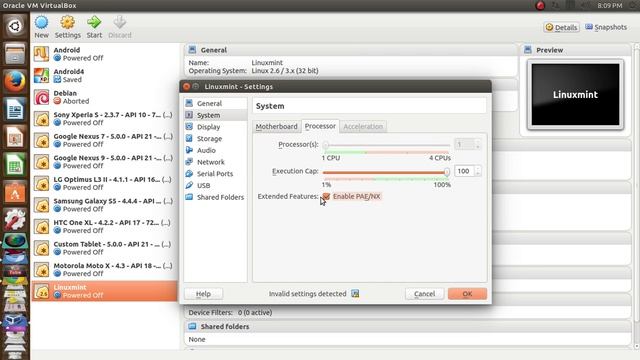Viewport: 640px width, 360px height.
Task: Click the Execution Cap value field
Action: (464, 171)
